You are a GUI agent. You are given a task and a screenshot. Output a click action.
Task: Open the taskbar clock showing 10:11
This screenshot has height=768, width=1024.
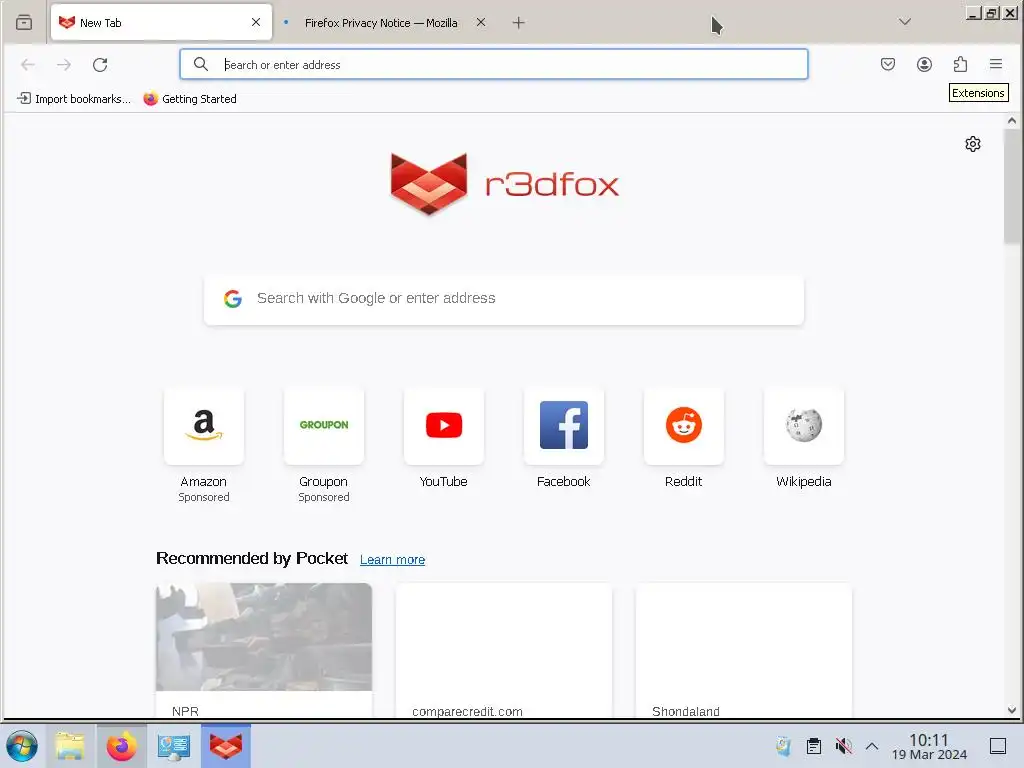click(x=929, y=746)
